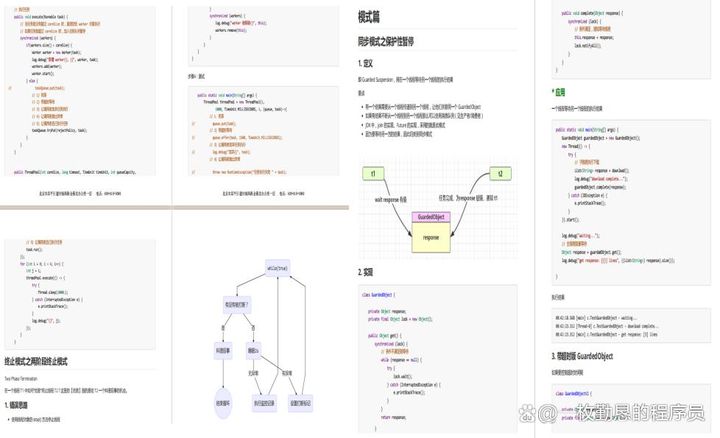The width and height of the screenshot is (720, 438).
Task: Click the "1. 错误思路" heading
Action: point(16,405)
